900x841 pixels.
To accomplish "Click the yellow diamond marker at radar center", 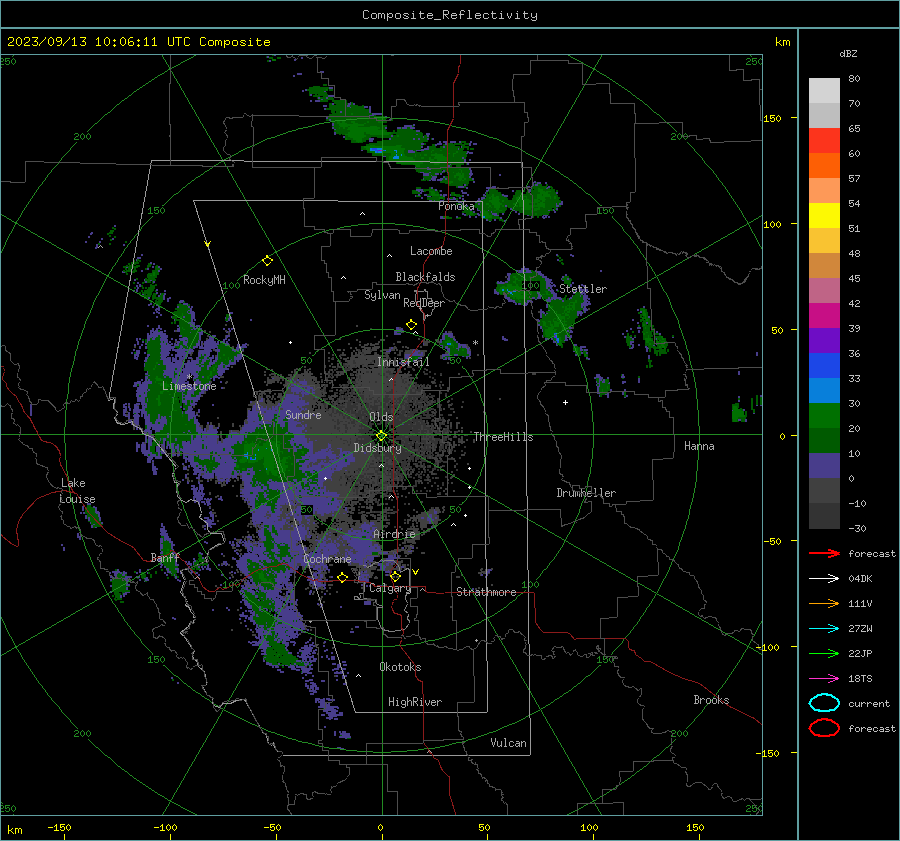I will pyautogui.click(x=381, y=436).
